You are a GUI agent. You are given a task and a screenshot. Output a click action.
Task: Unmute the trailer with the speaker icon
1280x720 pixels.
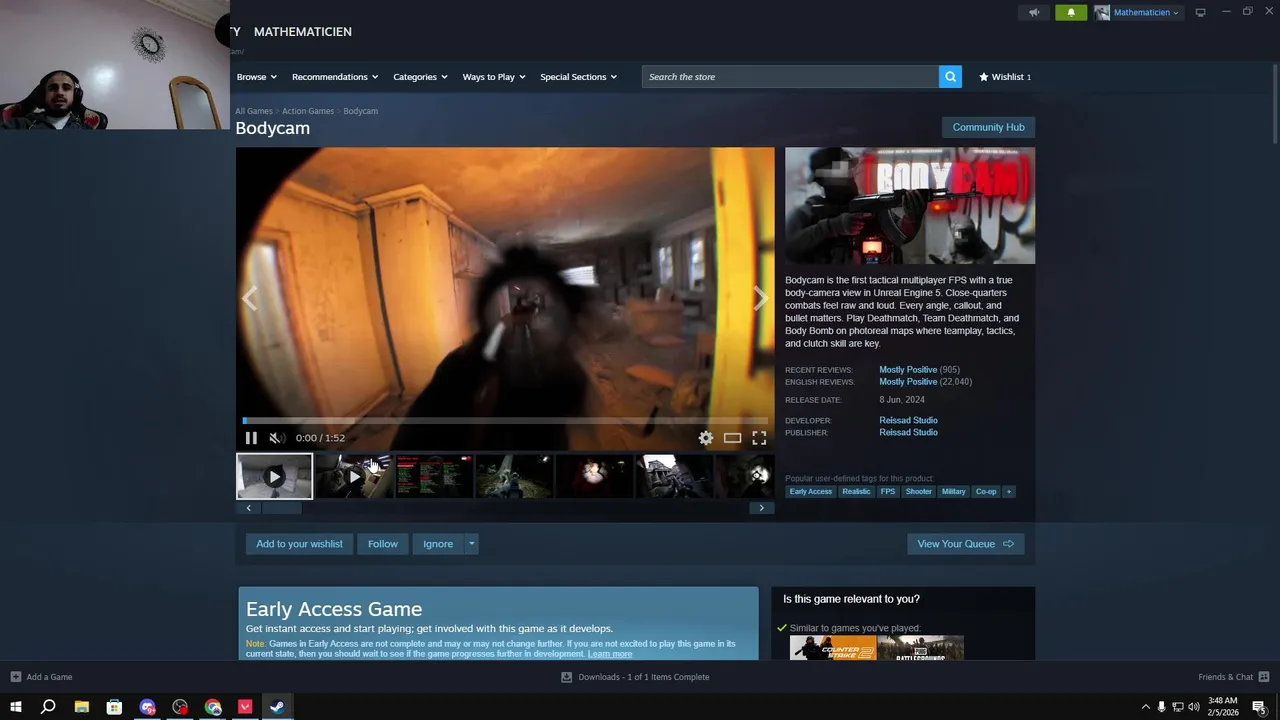click(276, 438)
